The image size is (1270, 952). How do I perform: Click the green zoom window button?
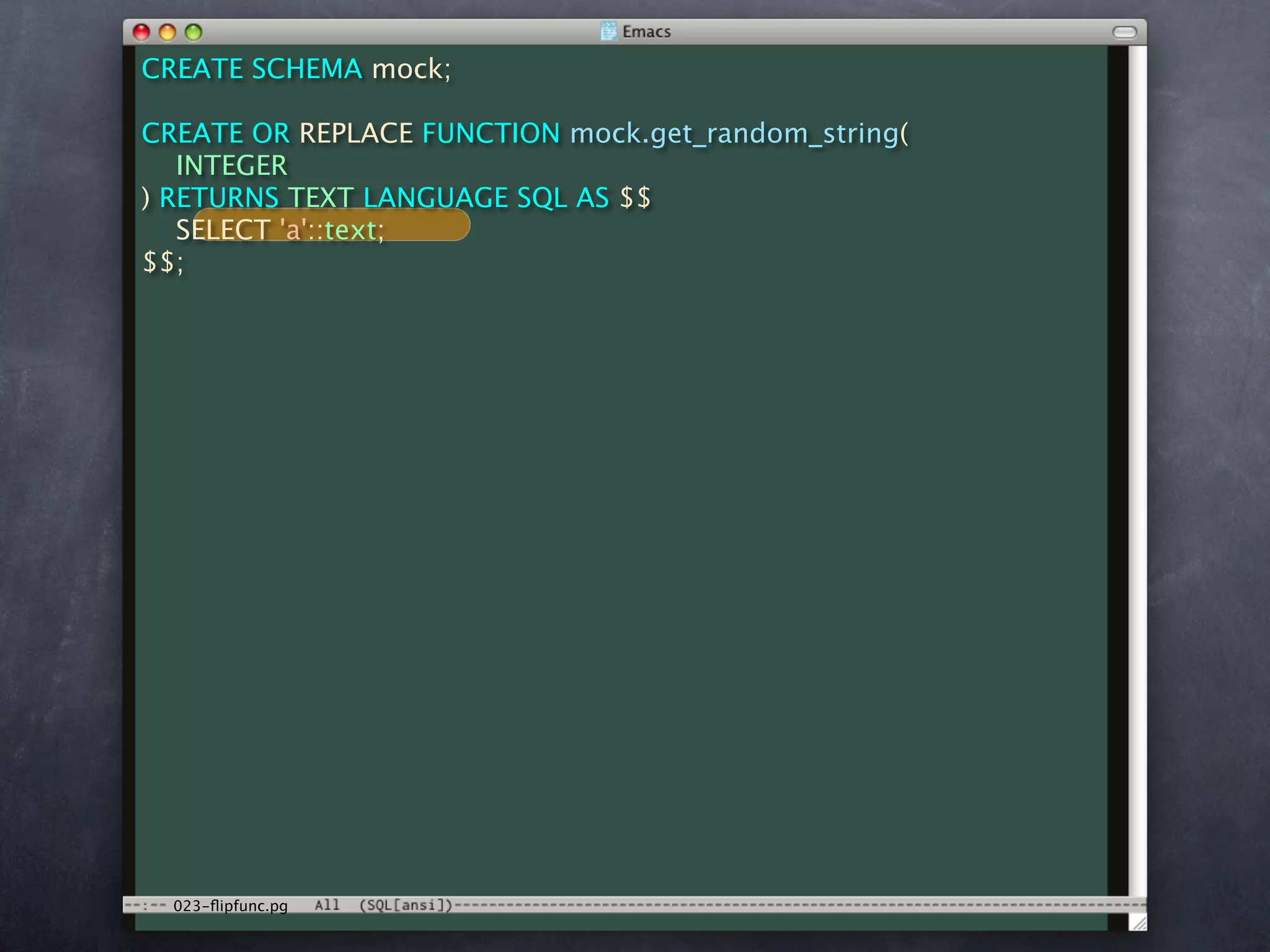[x=193, y=32]
